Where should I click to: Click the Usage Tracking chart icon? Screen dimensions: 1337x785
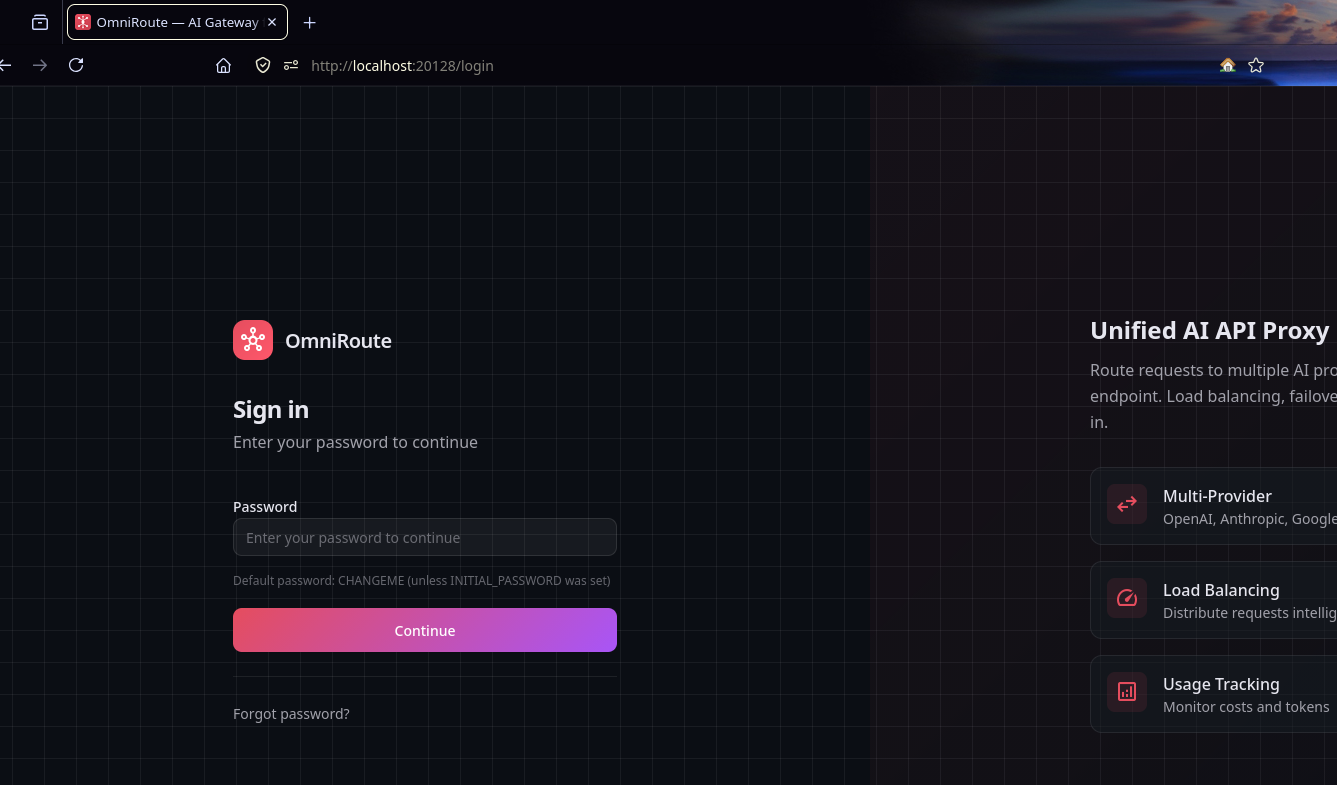[x=1127, y=692]
